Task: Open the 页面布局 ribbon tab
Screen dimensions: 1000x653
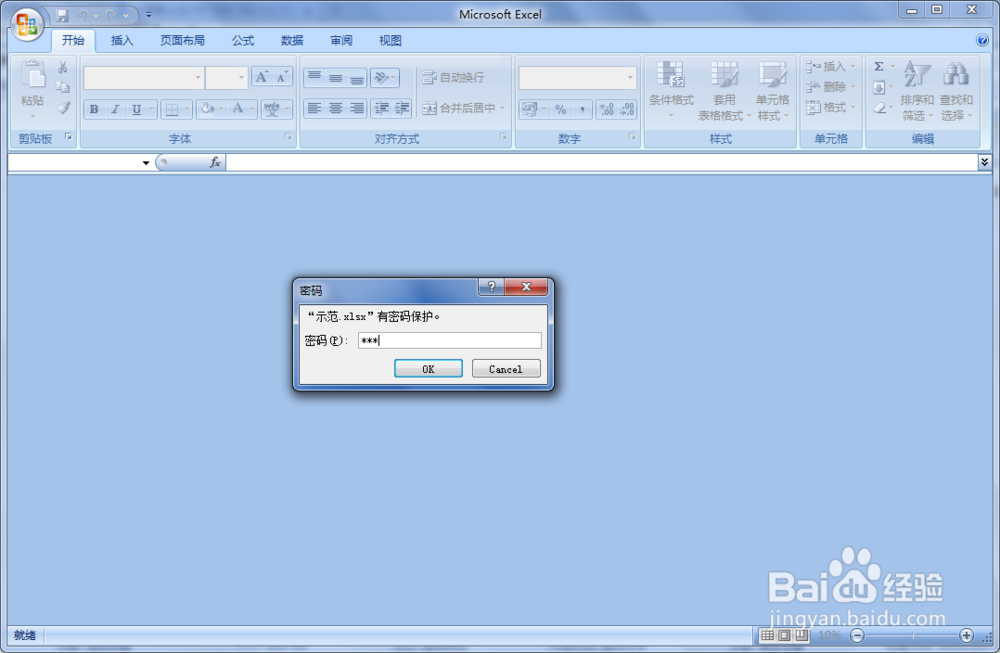Action: coord(182,40)
